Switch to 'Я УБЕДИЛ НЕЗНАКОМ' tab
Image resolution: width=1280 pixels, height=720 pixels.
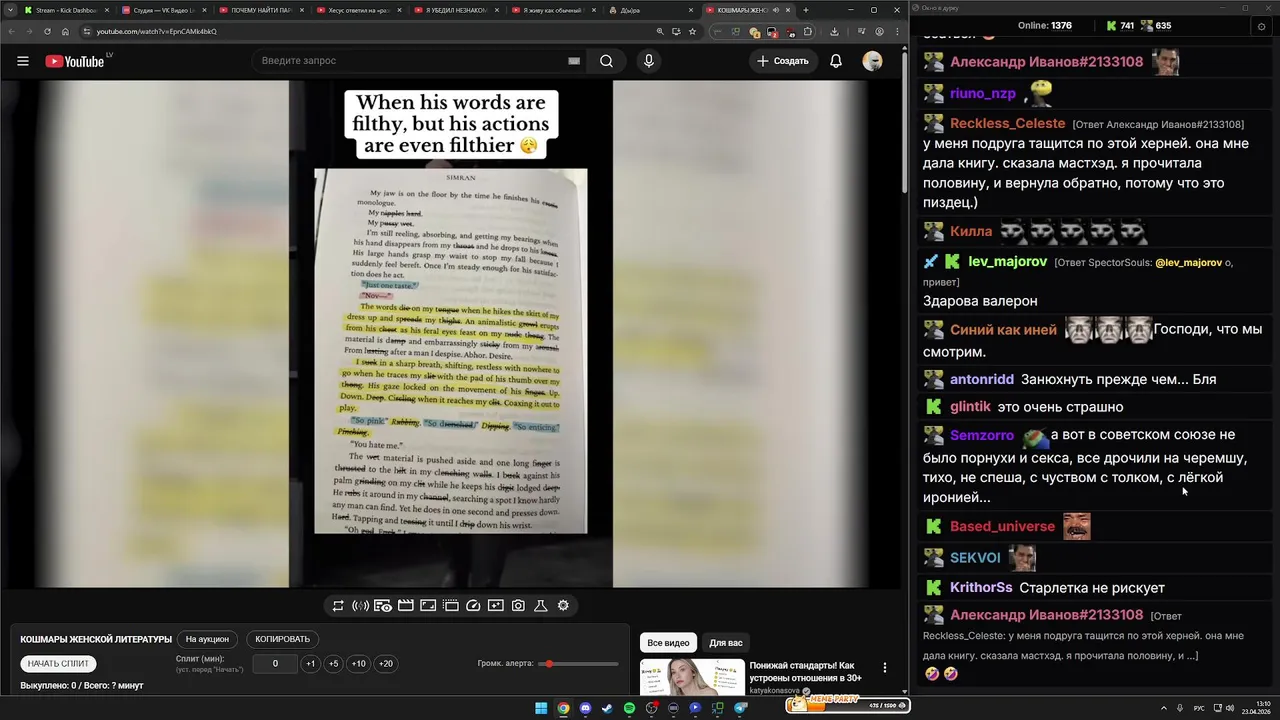(455, 10)
